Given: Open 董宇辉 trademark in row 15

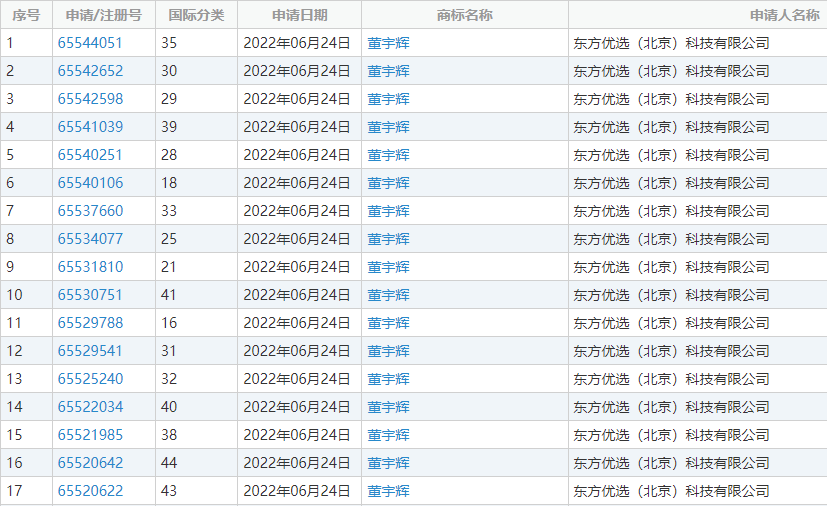Looking at the screenshot, I should [389, 434].
